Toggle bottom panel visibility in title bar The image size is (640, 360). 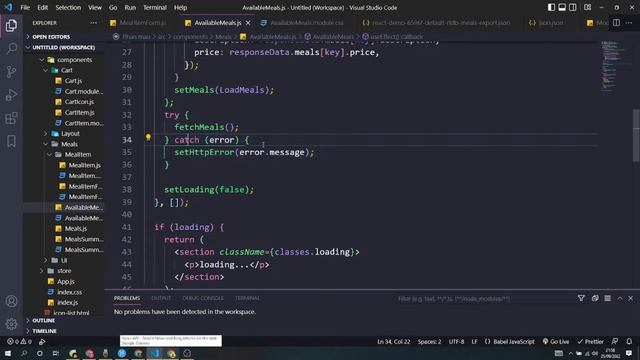pos(562,7)
